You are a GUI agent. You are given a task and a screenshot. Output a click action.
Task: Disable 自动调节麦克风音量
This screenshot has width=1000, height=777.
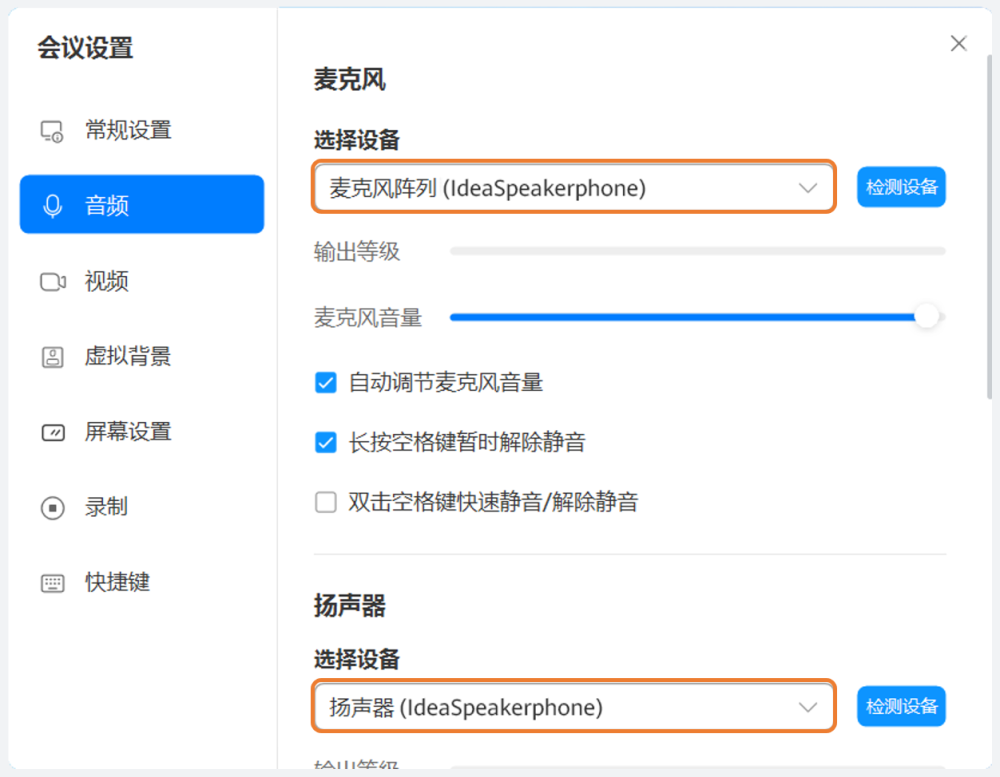325,382
